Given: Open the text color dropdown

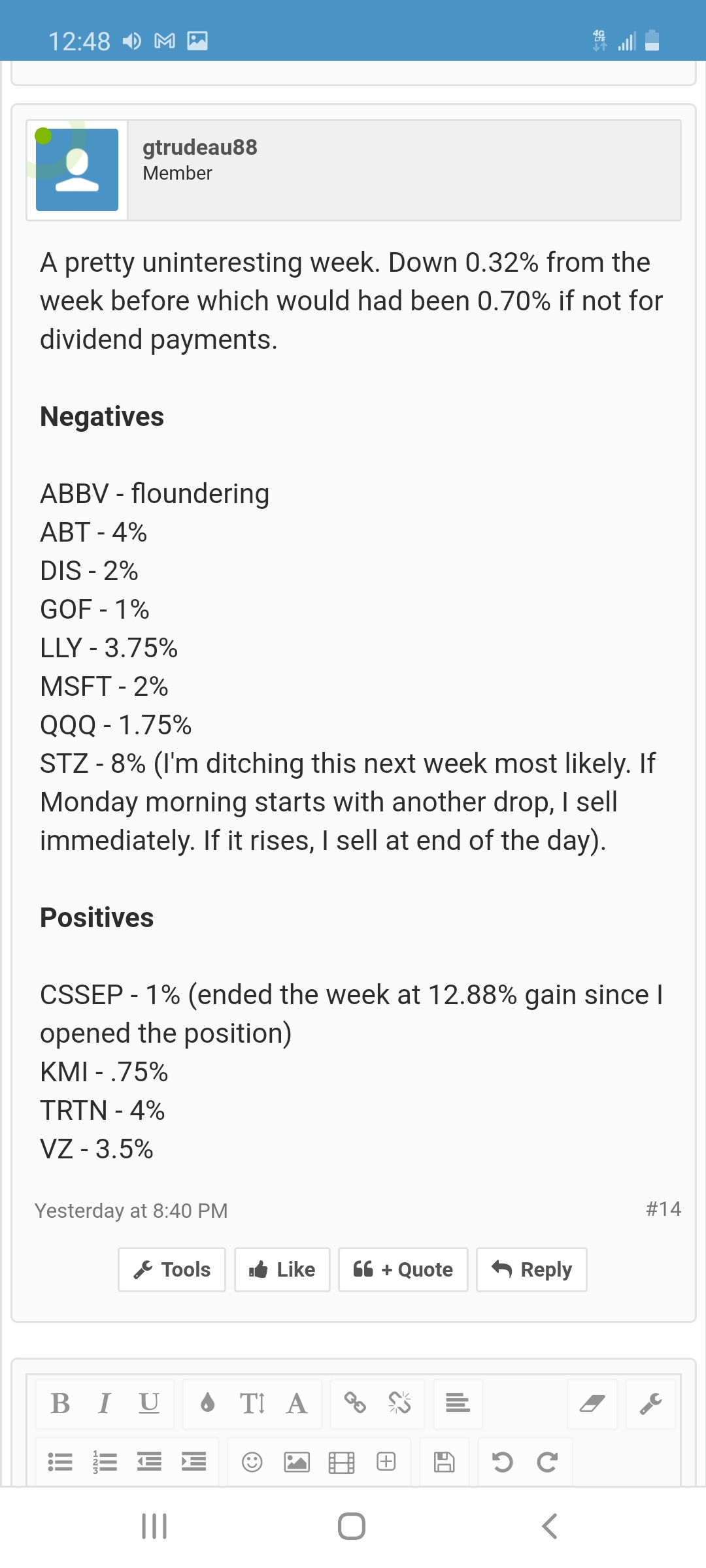Looking at the screenshot, I should [208, 1403].
